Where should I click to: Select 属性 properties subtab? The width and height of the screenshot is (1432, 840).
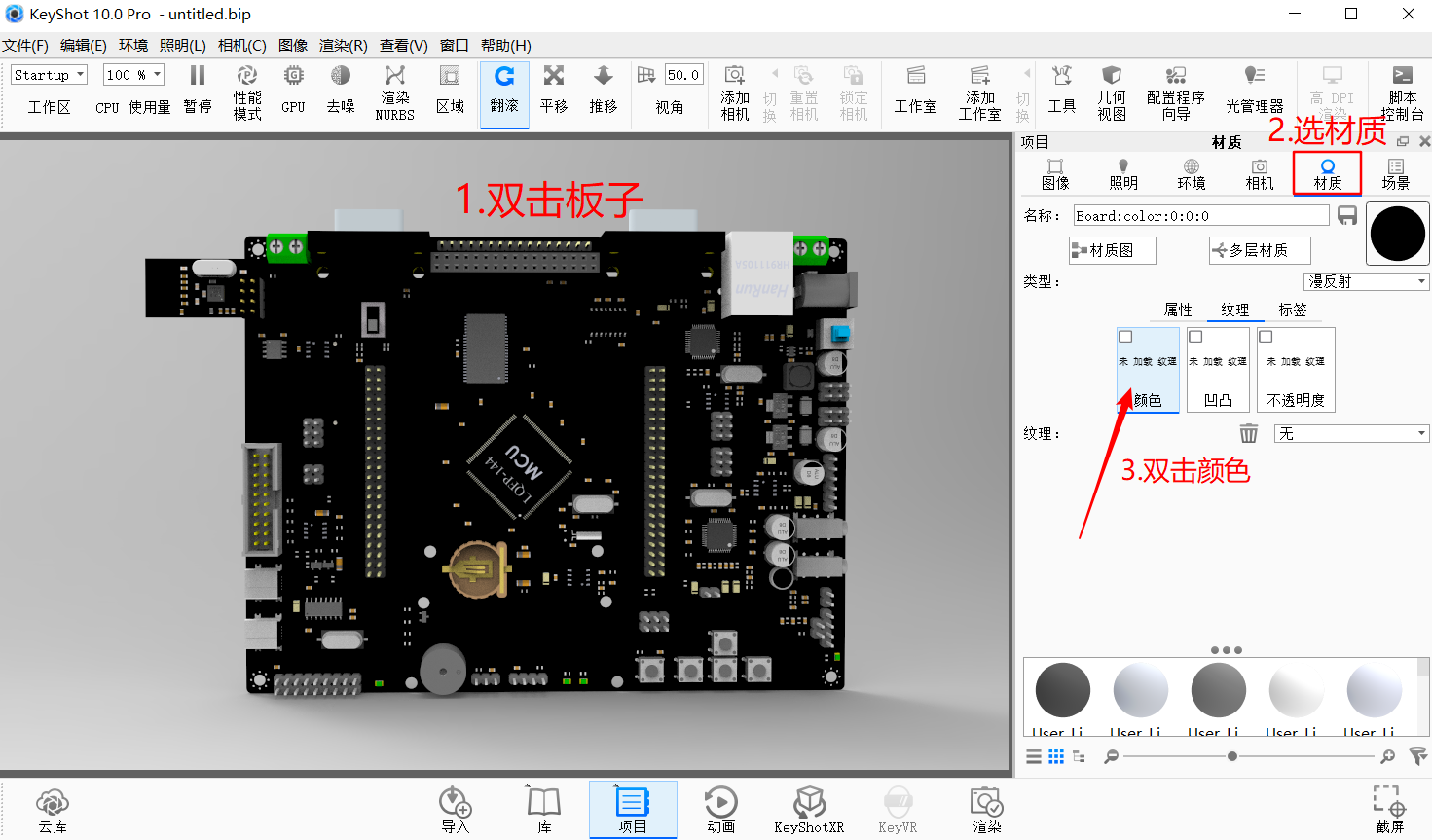pyautogui.click(x=1178, y=310)
